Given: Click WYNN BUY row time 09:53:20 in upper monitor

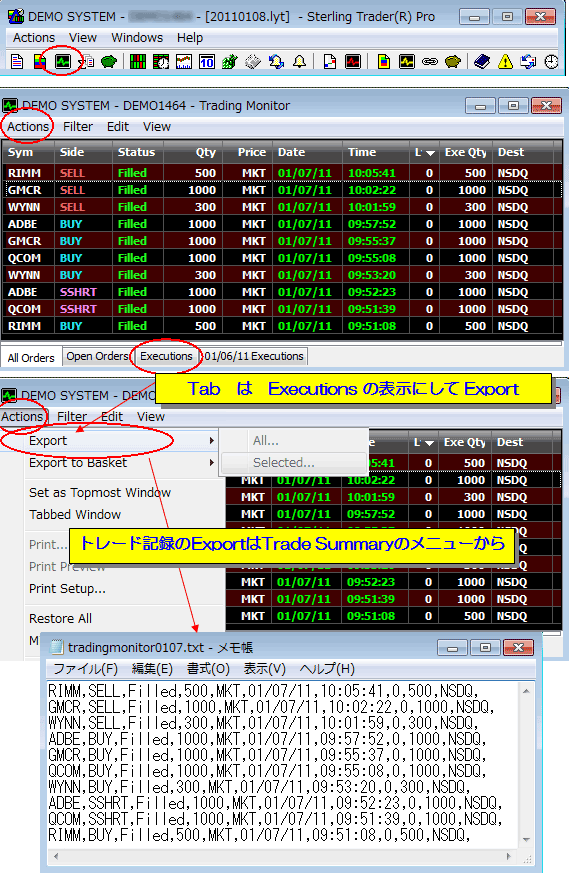Looking at the screenshot, I should click(x=372, y=275).
